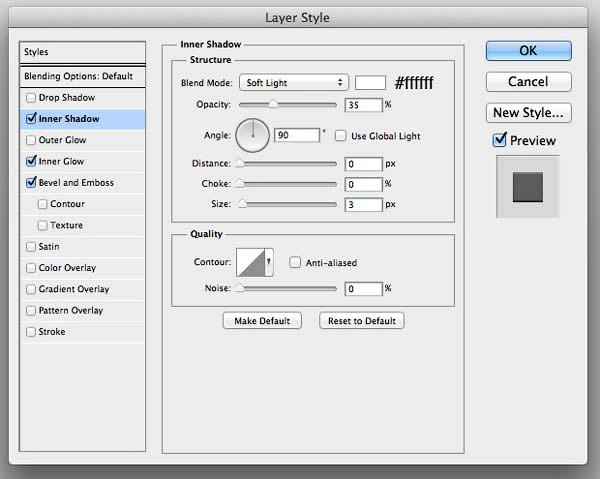600x479 pixels.
Task: Enable the Texture sub-option checkbox
Action: point(42,225)
